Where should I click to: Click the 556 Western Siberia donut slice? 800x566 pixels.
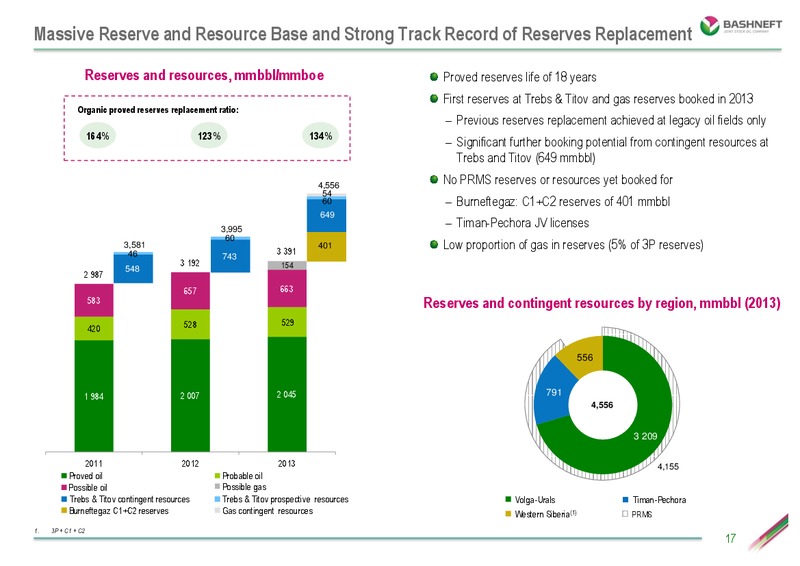pyautogui.click(x=585, y=357)
